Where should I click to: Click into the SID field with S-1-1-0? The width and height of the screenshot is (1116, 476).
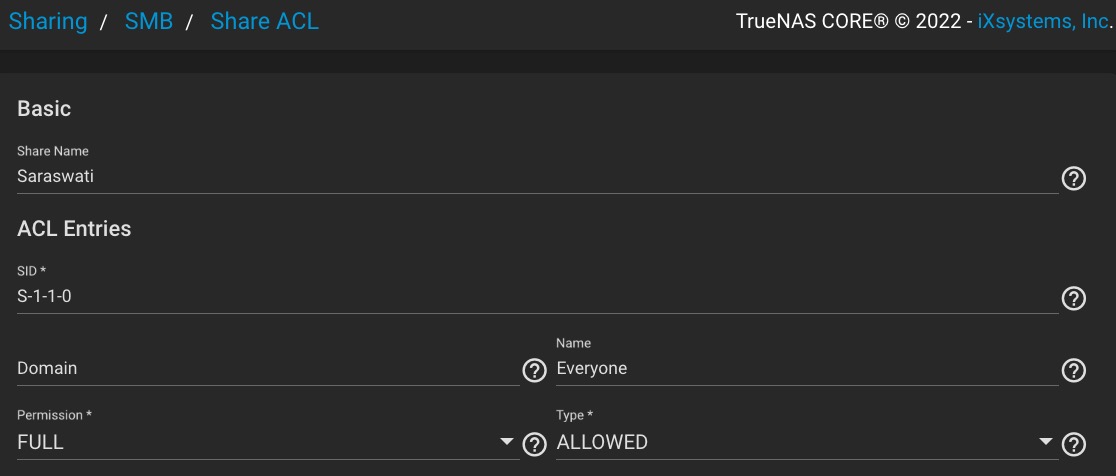[x=537, y=297]
